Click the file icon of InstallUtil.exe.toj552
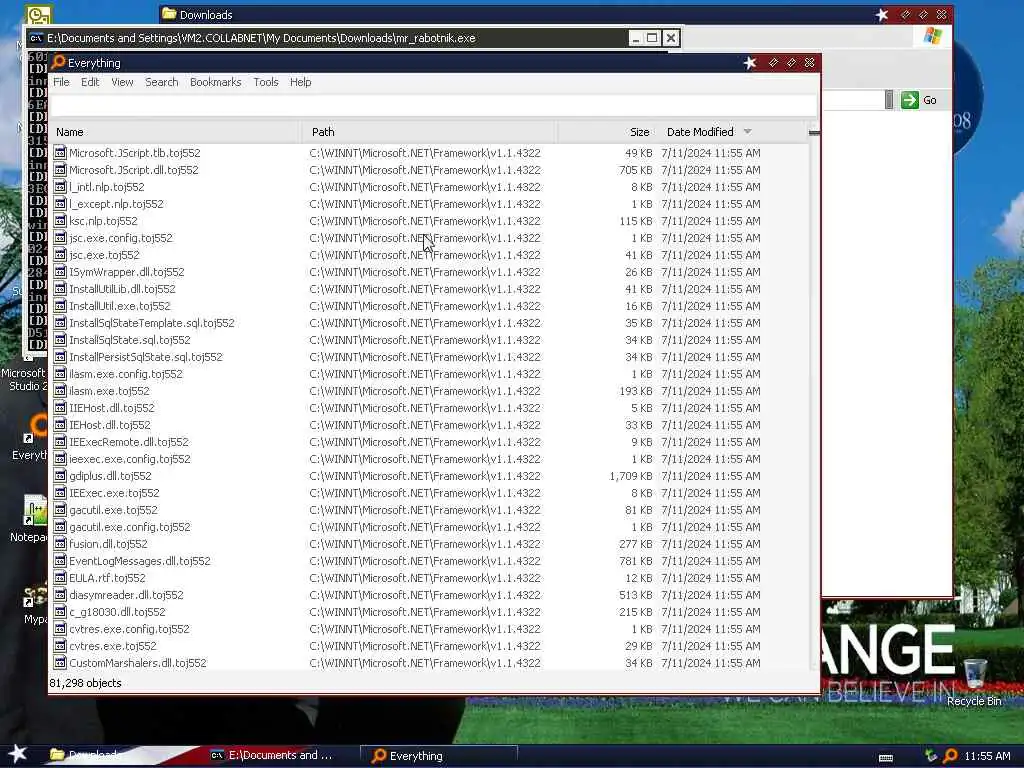The width and height of the screenshot is (1024, 768). click(60, 306)
